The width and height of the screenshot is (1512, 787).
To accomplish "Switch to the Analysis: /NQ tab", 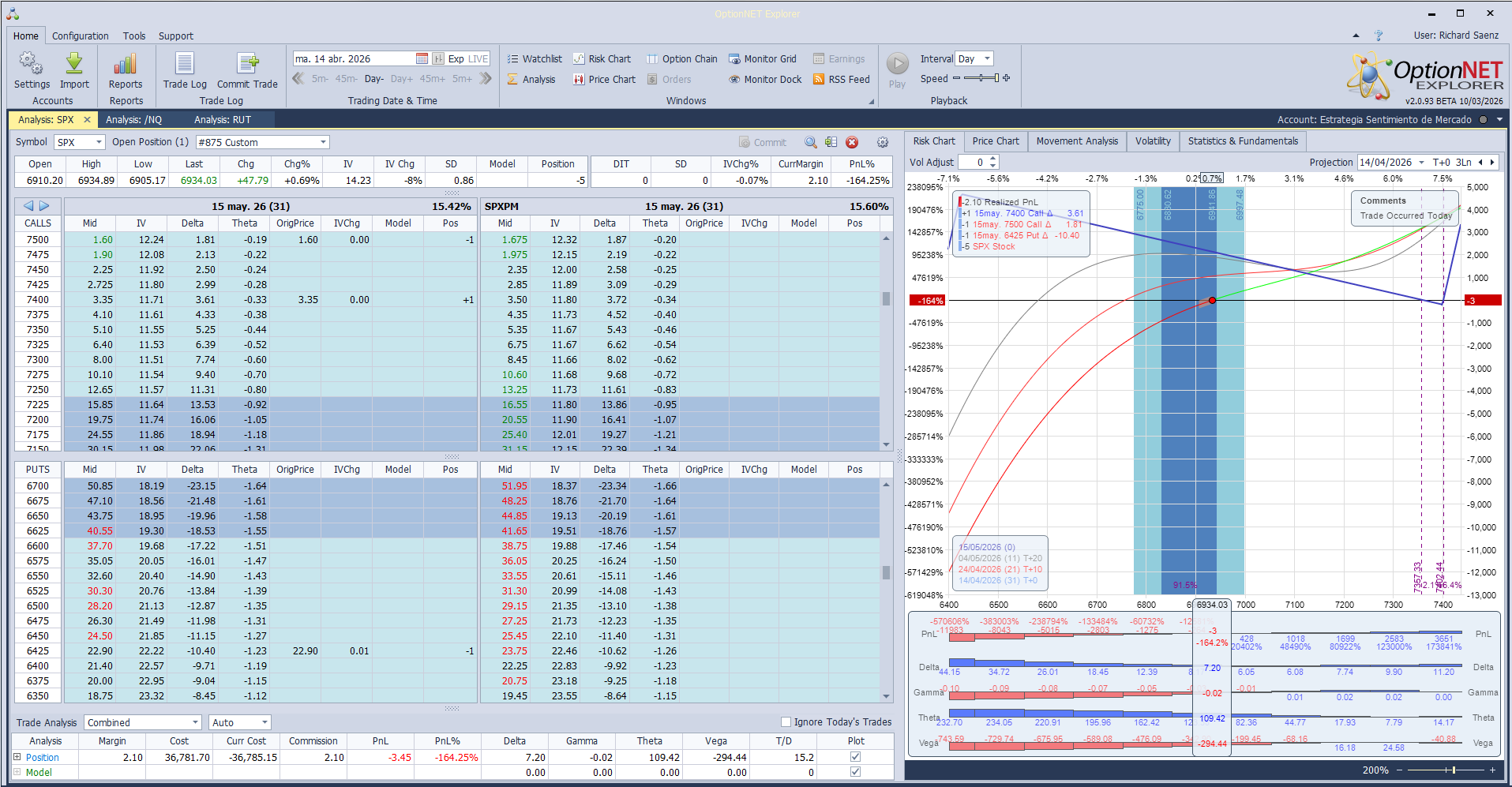I will (x=133, y=120).
